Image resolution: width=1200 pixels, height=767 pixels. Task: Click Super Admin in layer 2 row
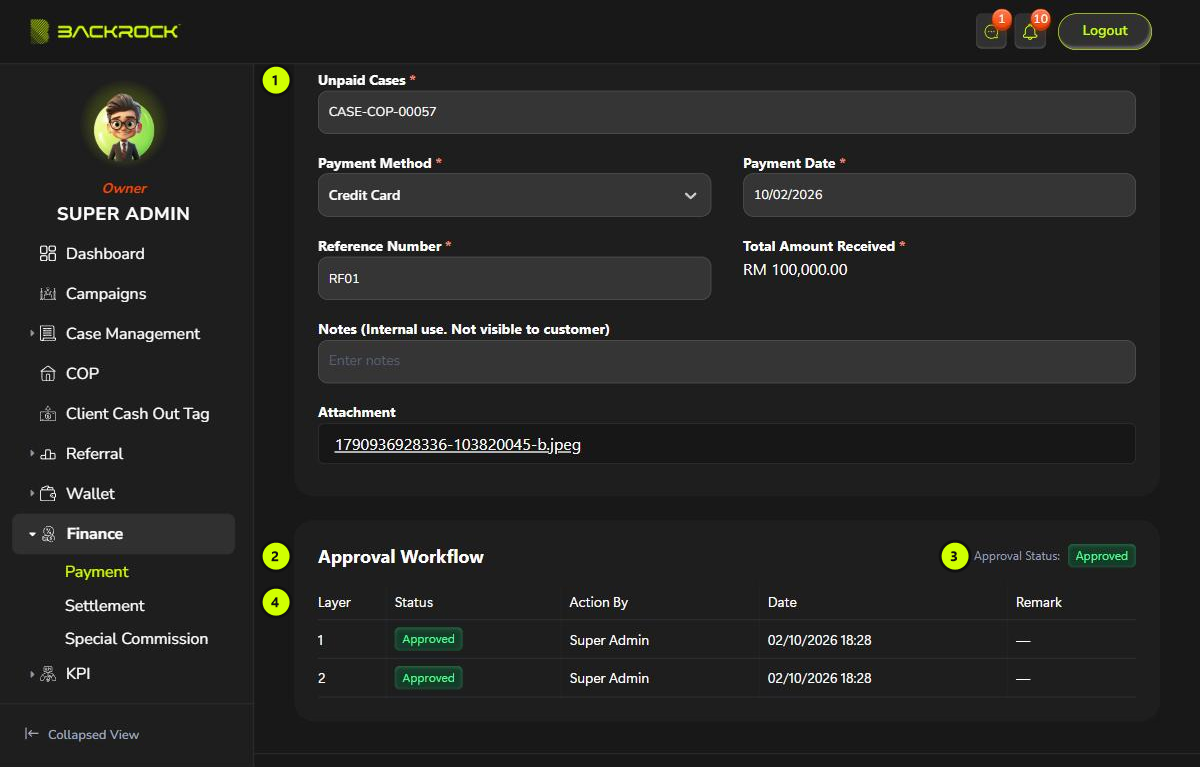coord(609,678)
